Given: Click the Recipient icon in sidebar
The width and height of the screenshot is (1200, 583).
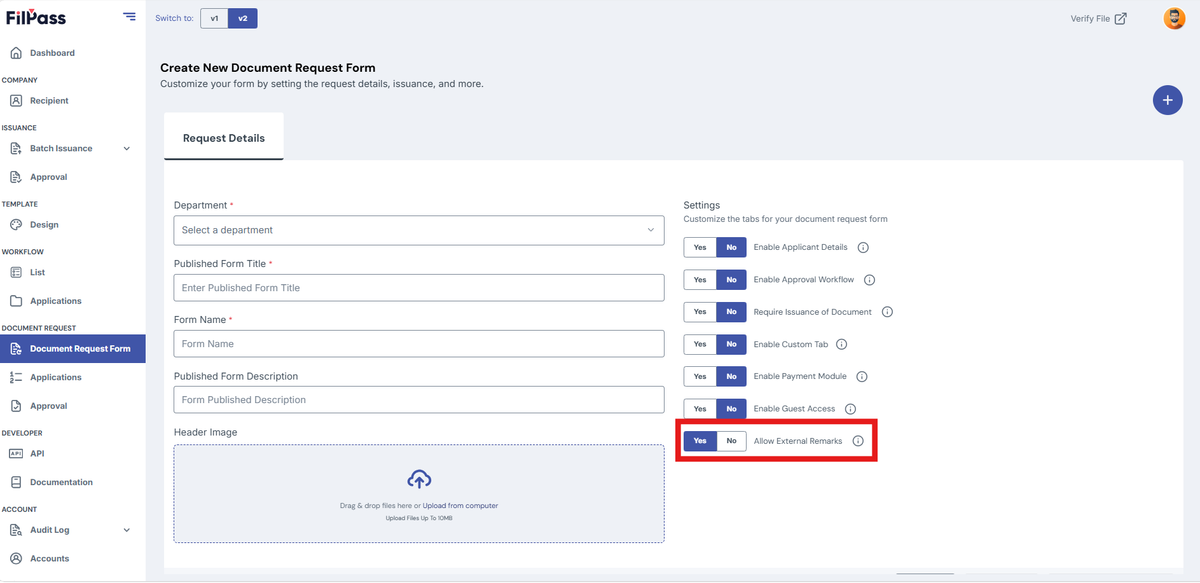Looking at the screenshot, I should 16,100.
